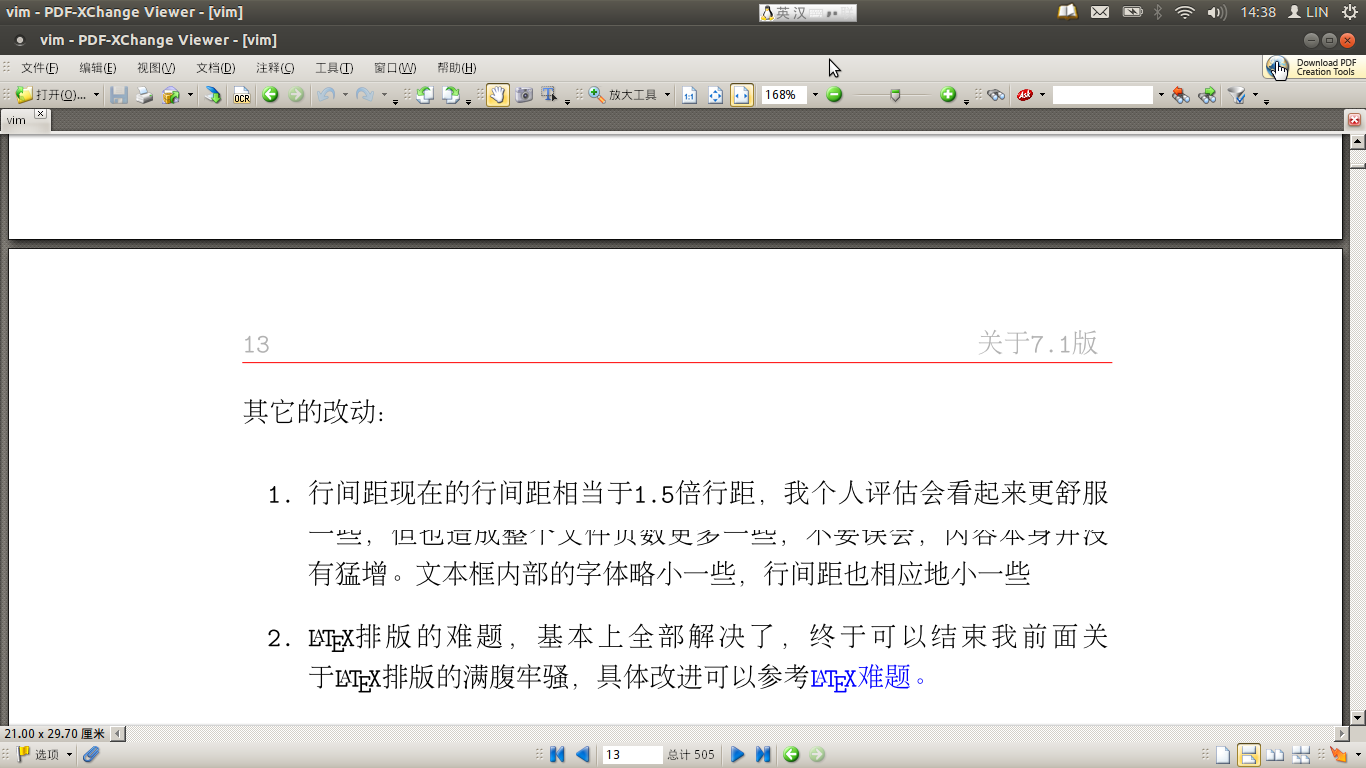Run OCR on the document
1366x768 pixels.
pos(242,95)
